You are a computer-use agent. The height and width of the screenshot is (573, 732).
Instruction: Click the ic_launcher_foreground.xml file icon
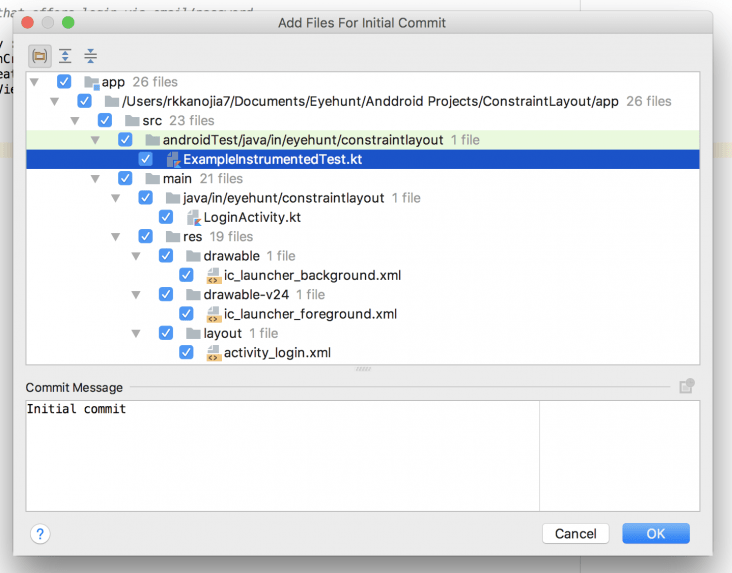tap(214, 314)
